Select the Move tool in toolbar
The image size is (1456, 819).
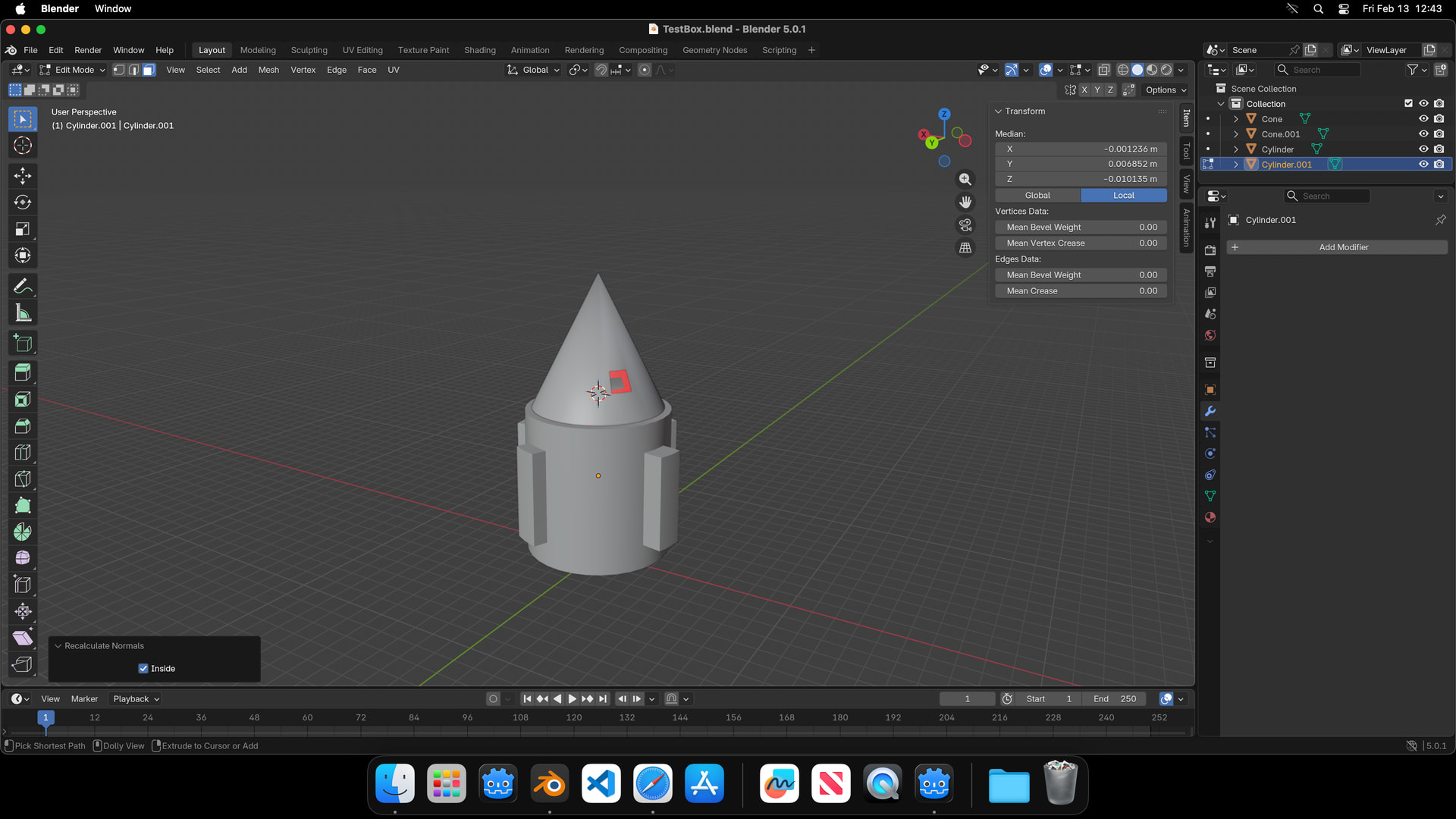23,176
